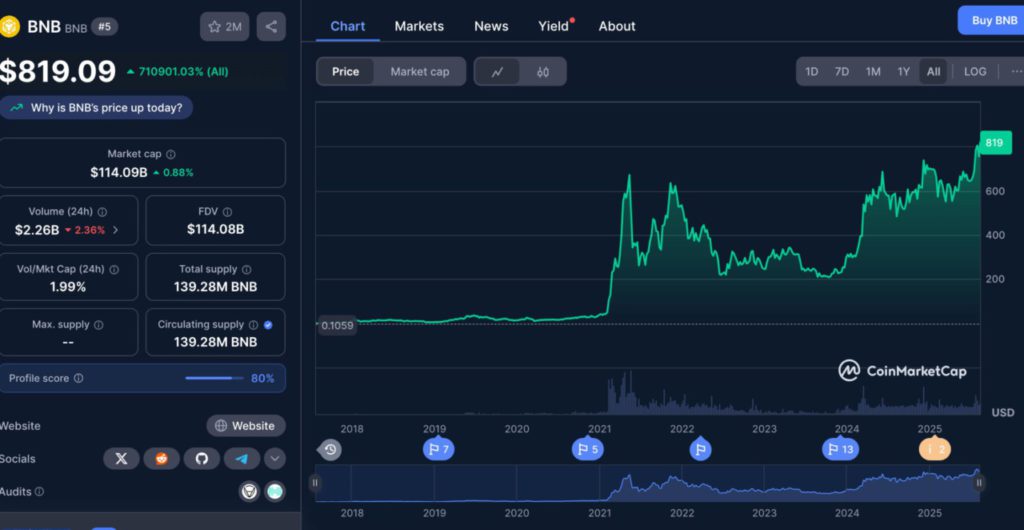Click the 2024 event marker labeled 13
This screenshot has height=530, width=1024.
pos(838,450)
